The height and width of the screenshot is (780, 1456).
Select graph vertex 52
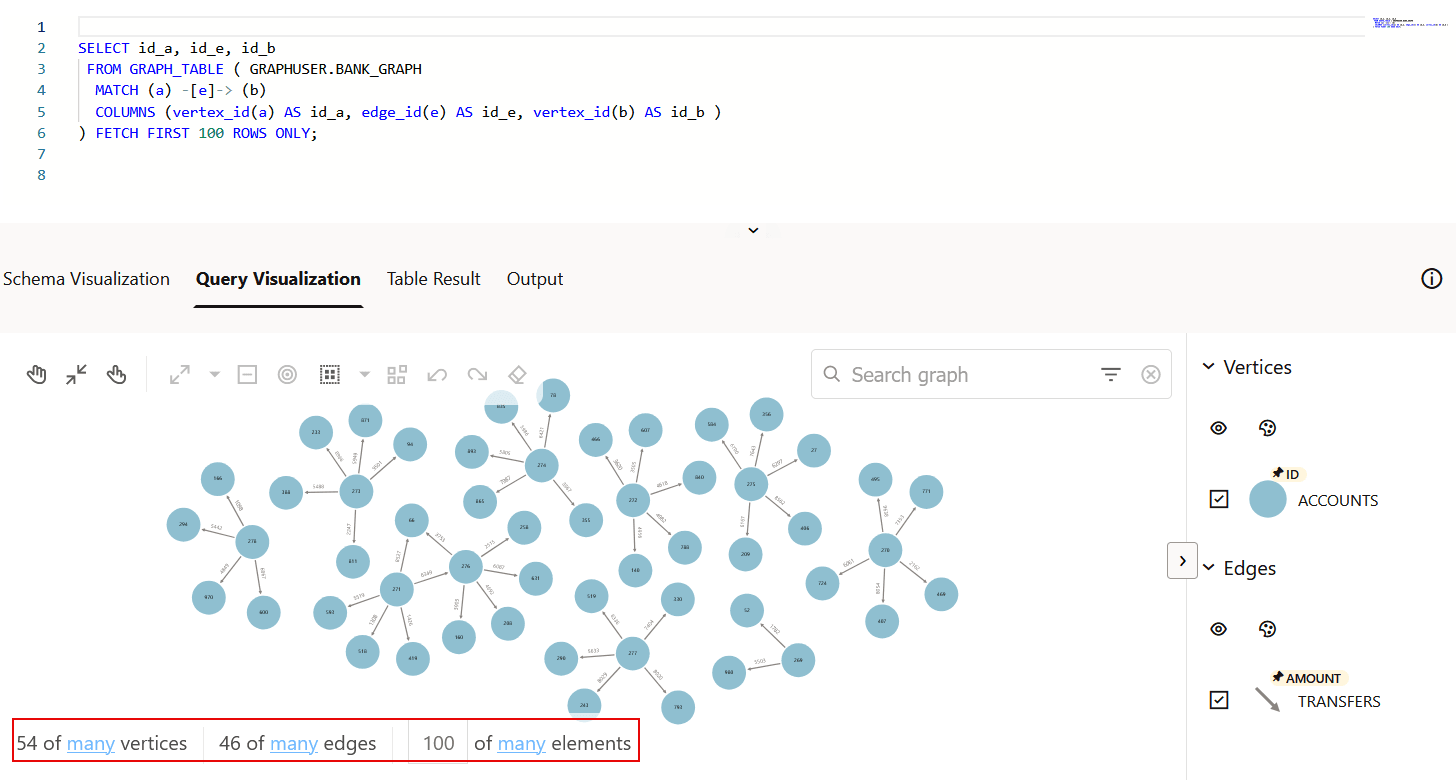[747, 609]
